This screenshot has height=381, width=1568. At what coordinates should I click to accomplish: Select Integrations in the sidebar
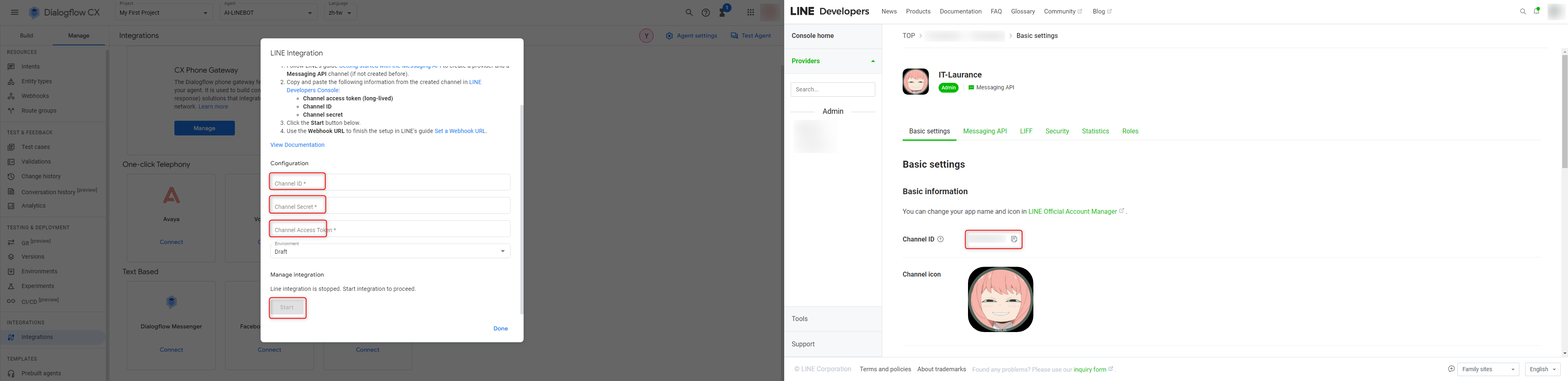(53, 337)
